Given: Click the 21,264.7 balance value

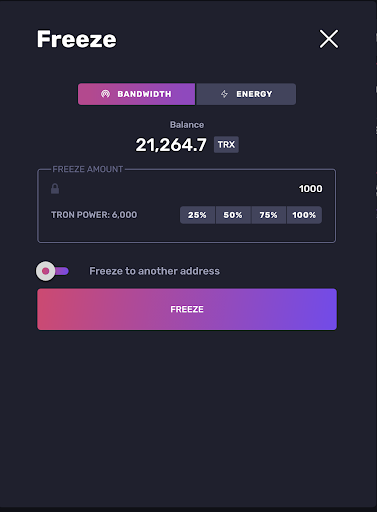Looking at the screenshot, I should [x=171, y=145].
